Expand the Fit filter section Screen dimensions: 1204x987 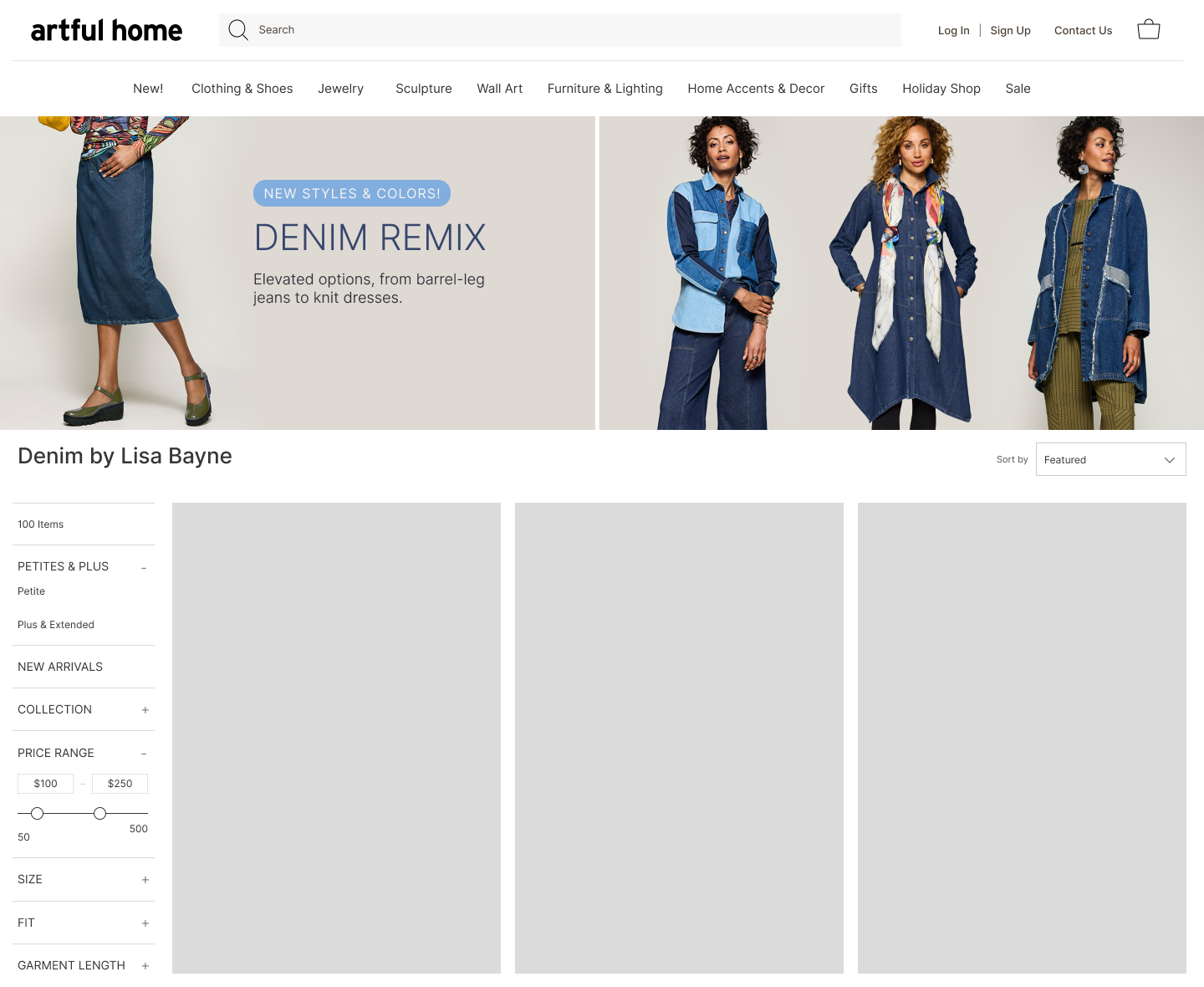pos(144,923)
